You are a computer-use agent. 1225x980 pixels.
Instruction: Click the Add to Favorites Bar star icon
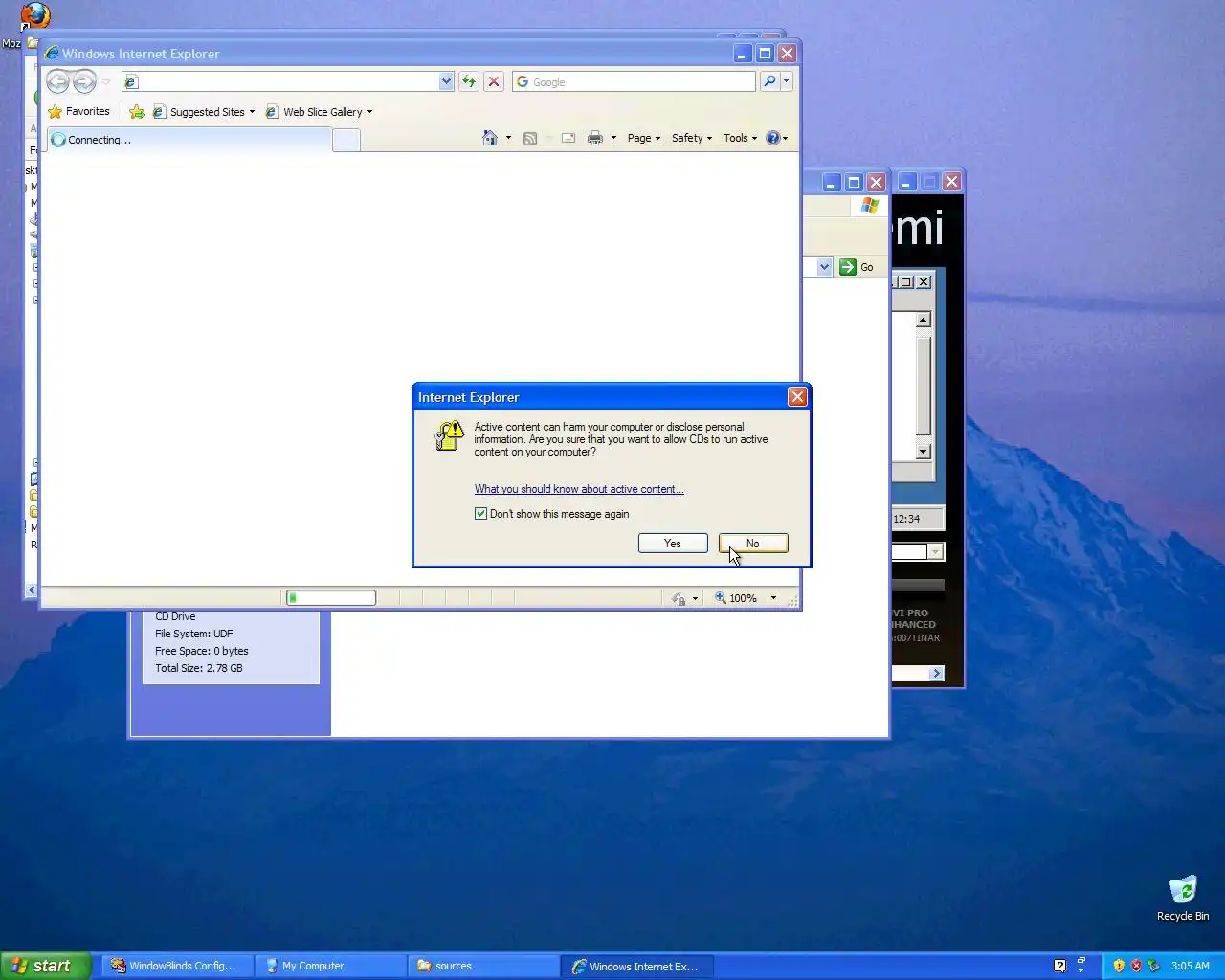pyautogui.click(x=137, y=112)
